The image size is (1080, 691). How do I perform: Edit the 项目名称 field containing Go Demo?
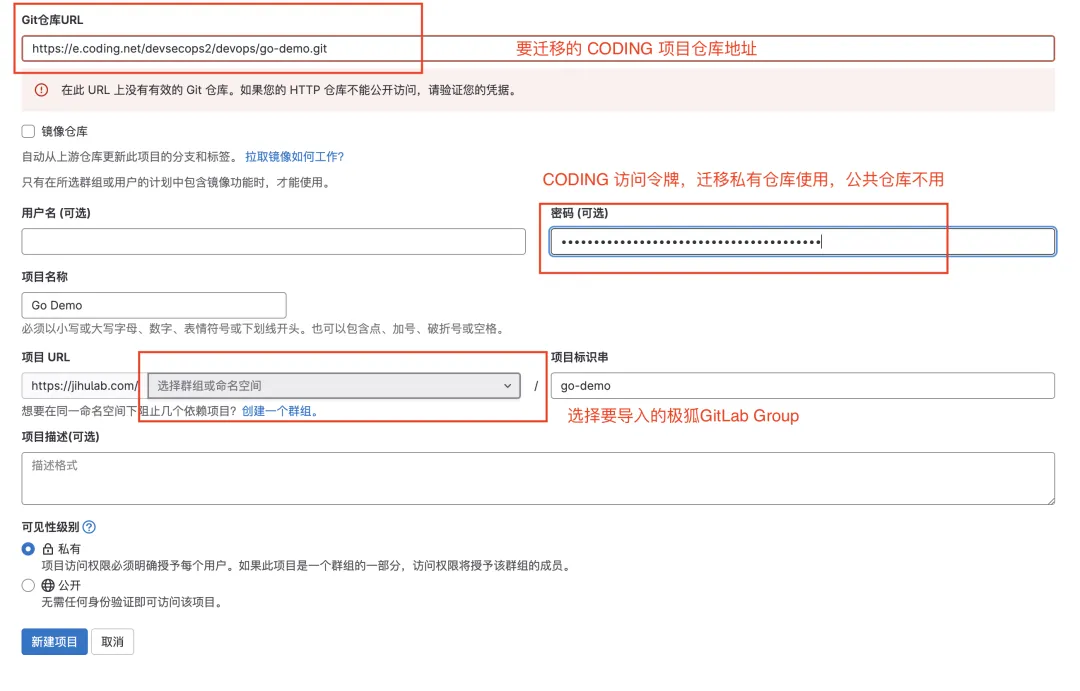154,305
